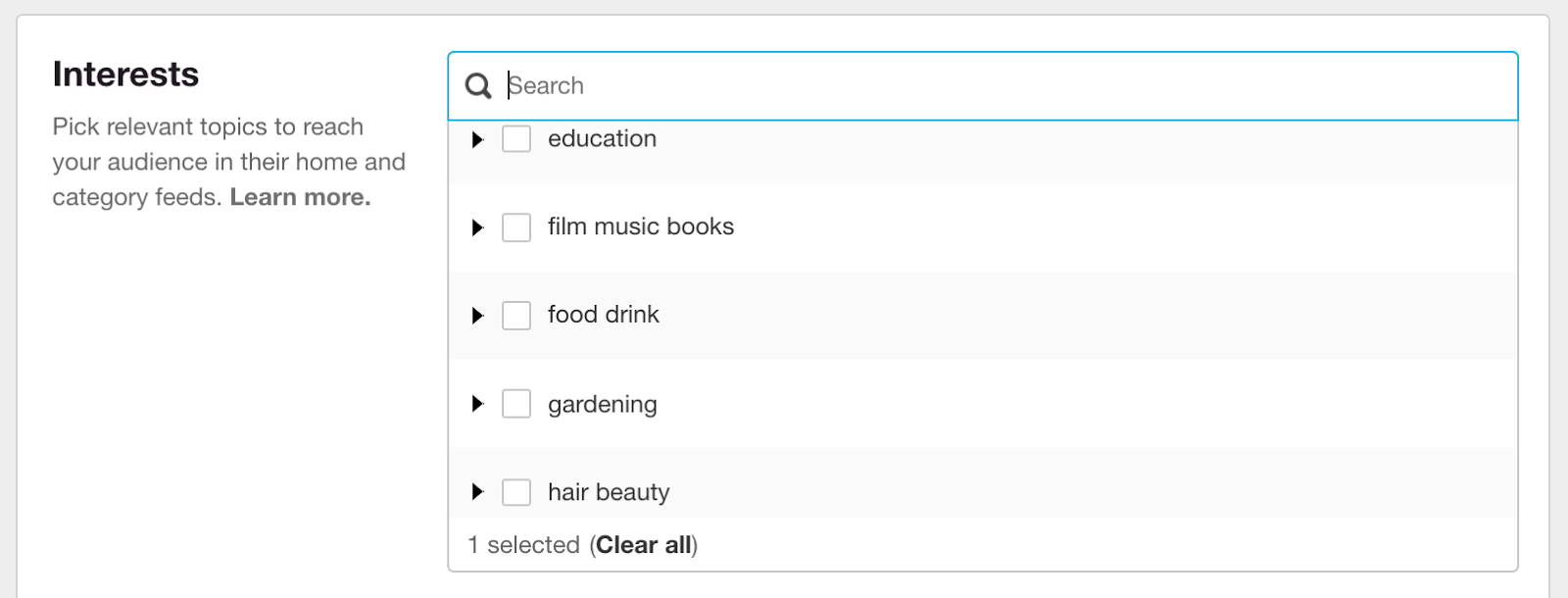Screen dimensions: 1568x598
Task: Select the education interest label
Action: pyautogui.click(x=602, y=138)
